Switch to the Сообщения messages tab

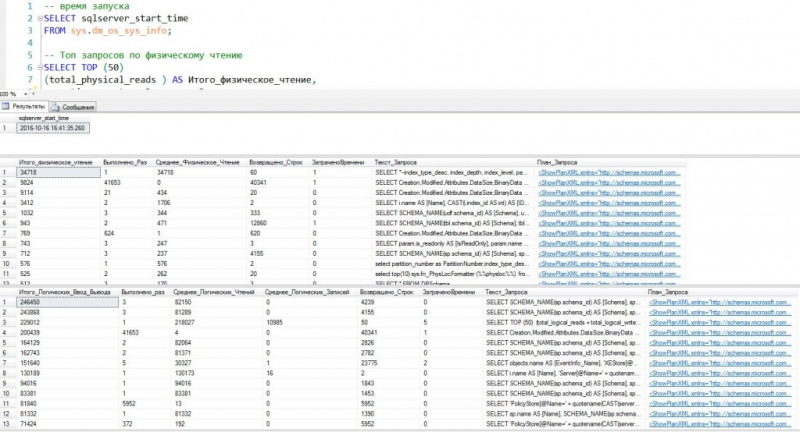coord(76,105)
